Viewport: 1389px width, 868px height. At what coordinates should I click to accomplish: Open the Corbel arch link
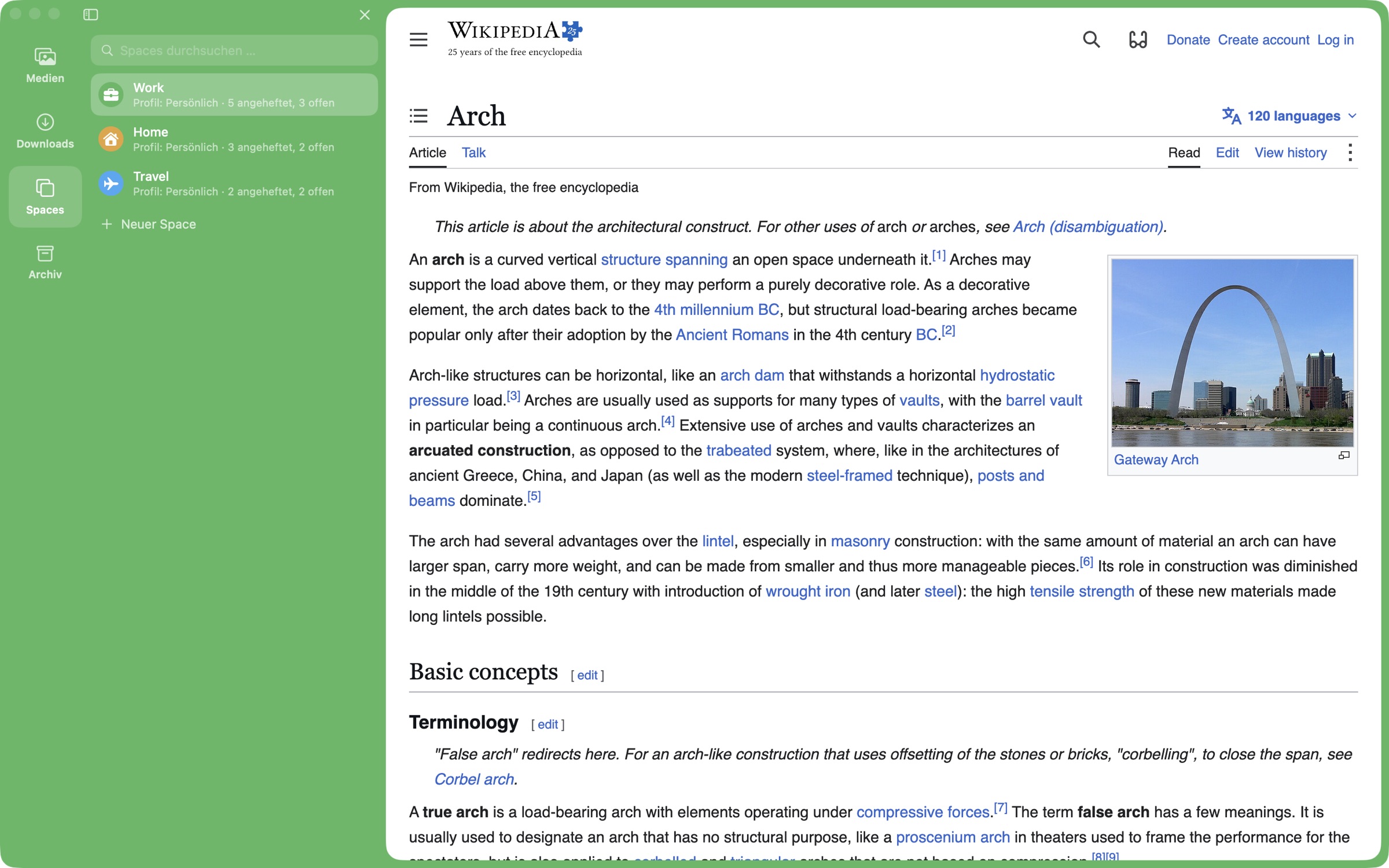pyautogui.click(x=474, y=779)
